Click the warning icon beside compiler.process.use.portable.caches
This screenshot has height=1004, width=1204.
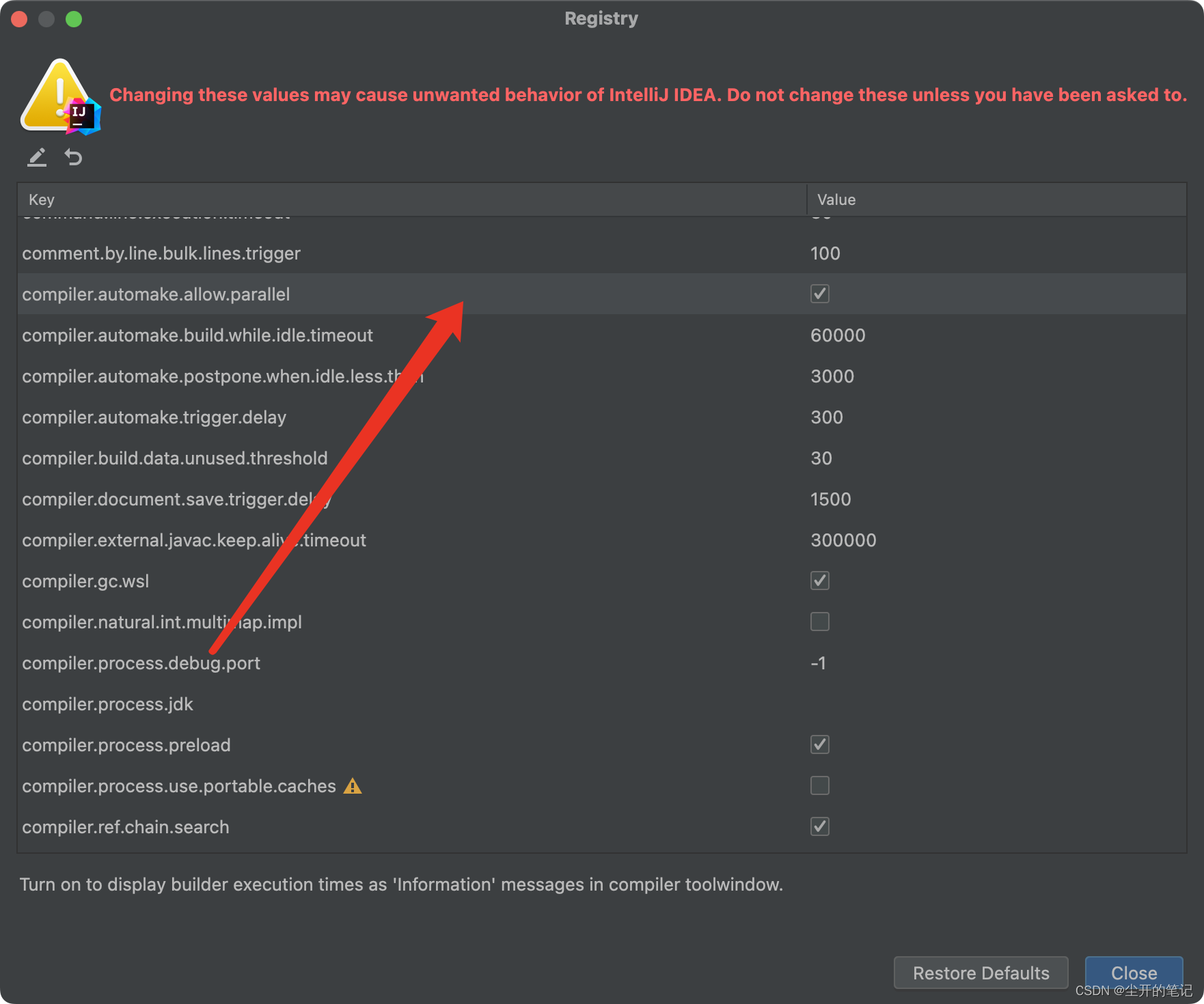click(353, 786)
